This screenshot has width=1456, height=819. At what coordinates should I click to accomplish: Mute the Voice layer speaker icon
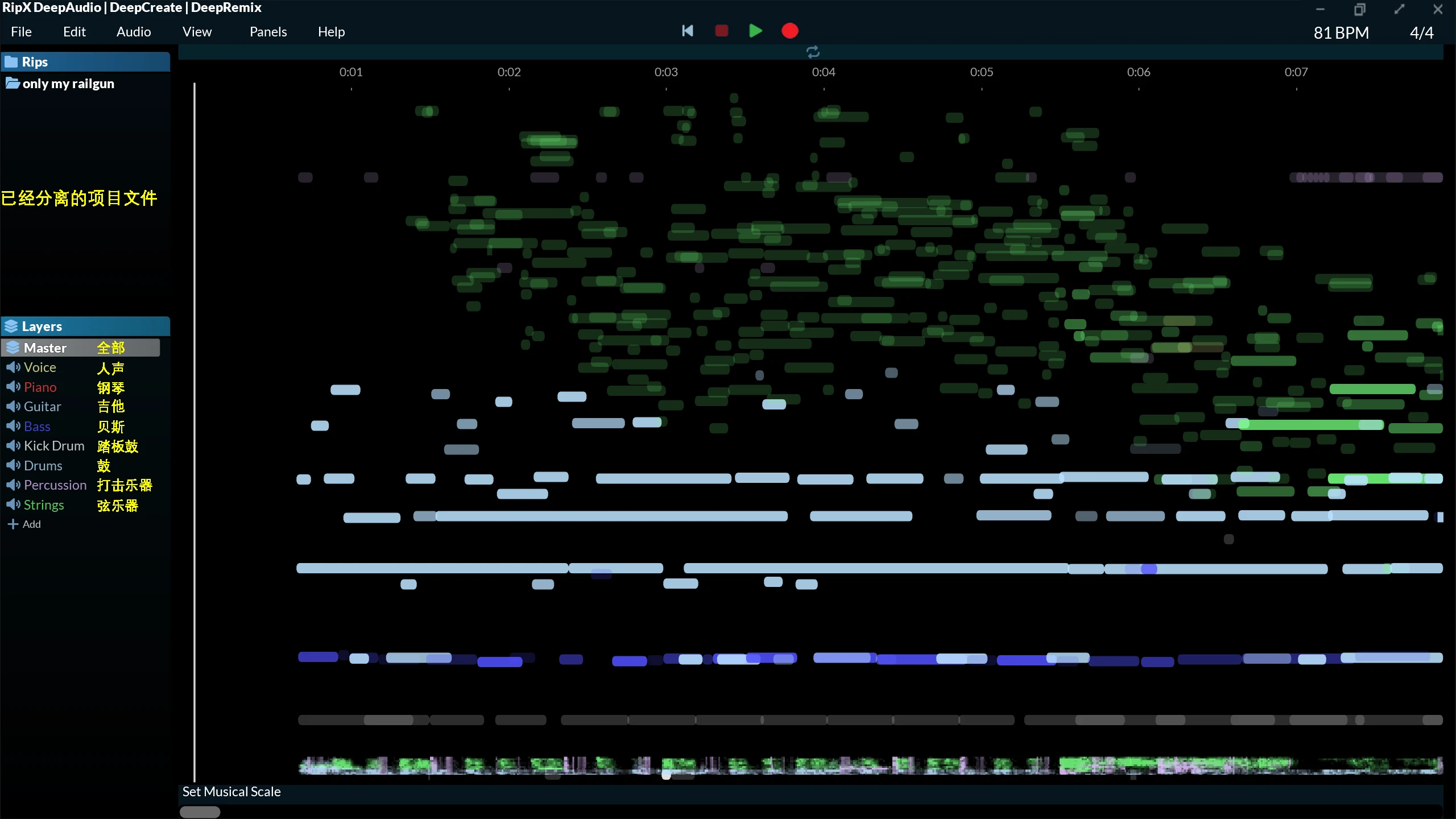coord(13,367)
